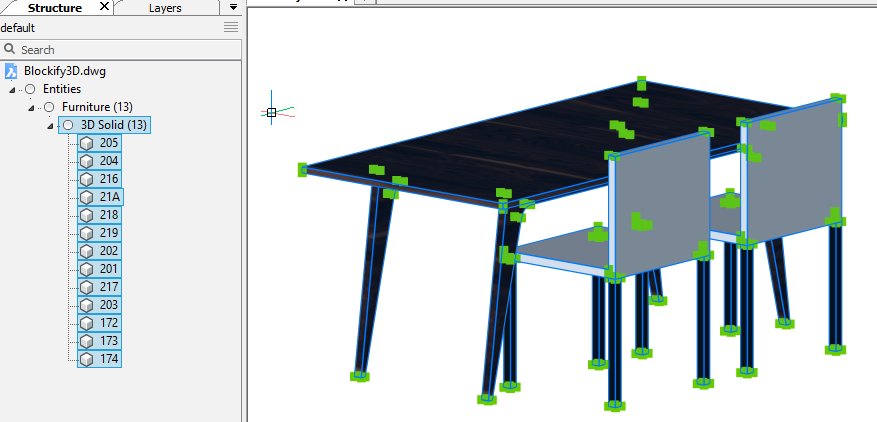Select the text 174 in tree
The image size is (877, 422).
point(109,359)
